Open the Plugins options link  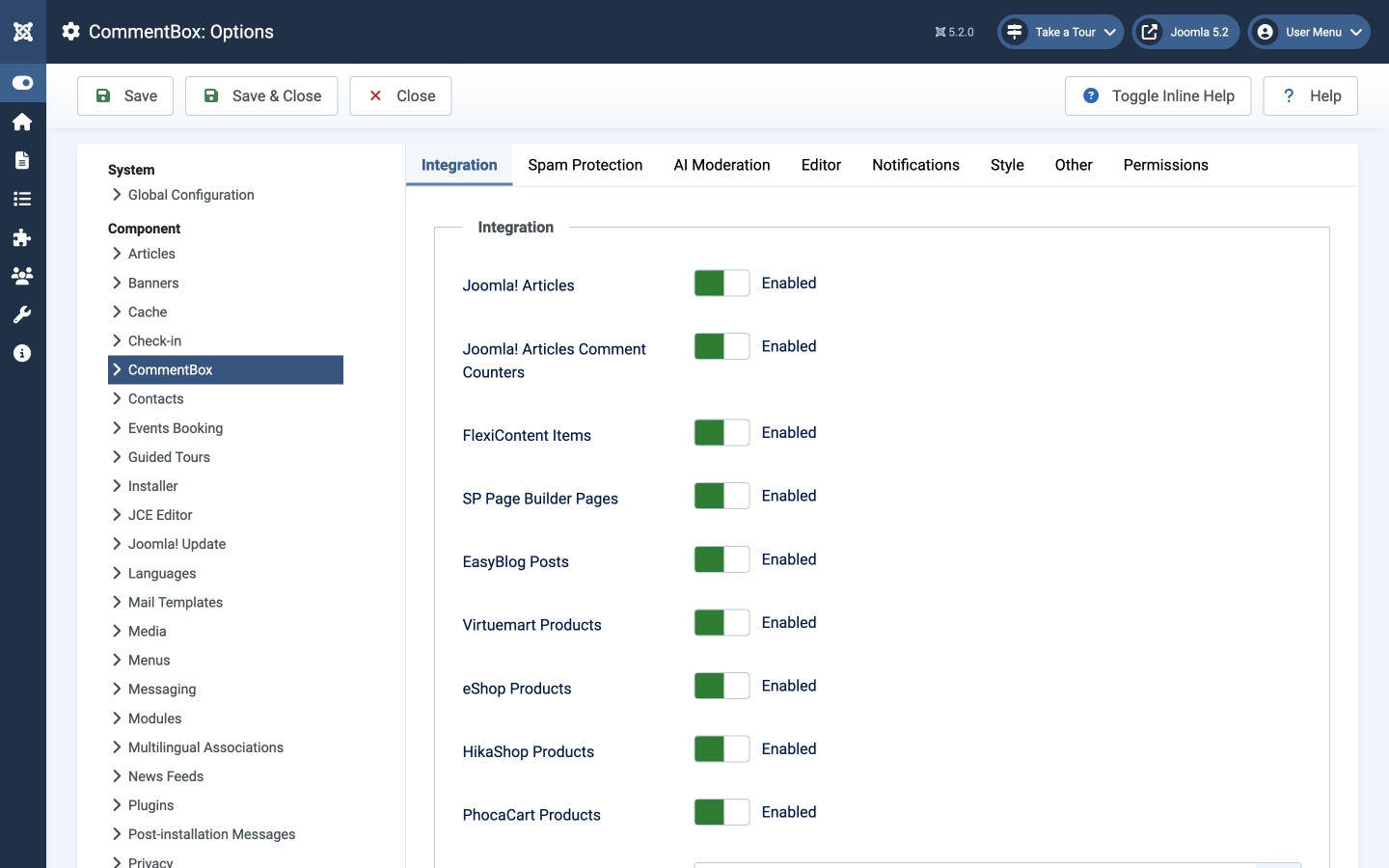point(226,805)
